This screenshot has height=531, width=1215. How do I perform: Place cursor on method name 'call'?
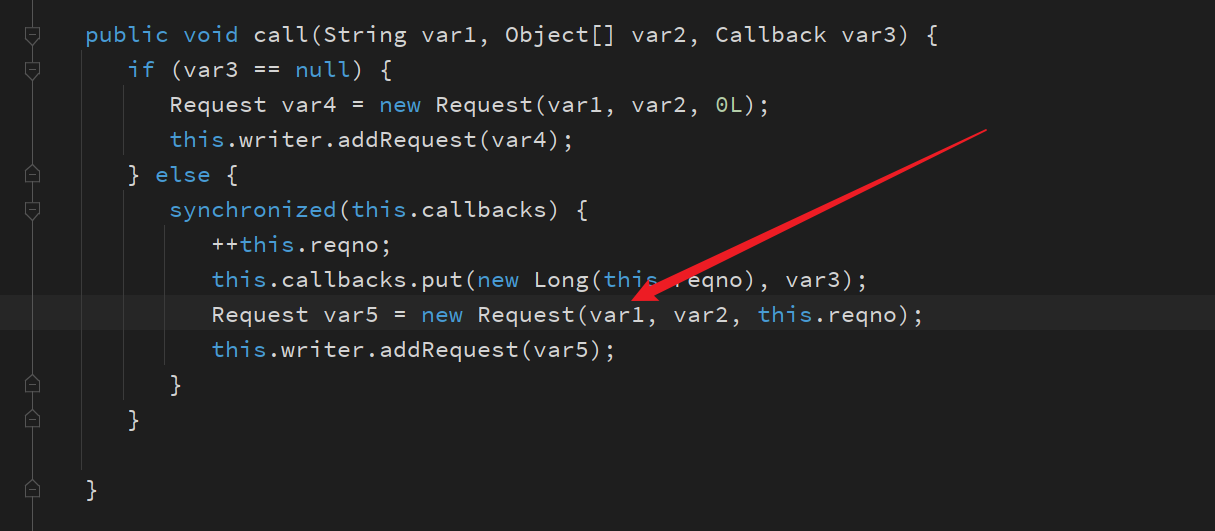click(280, 35)
